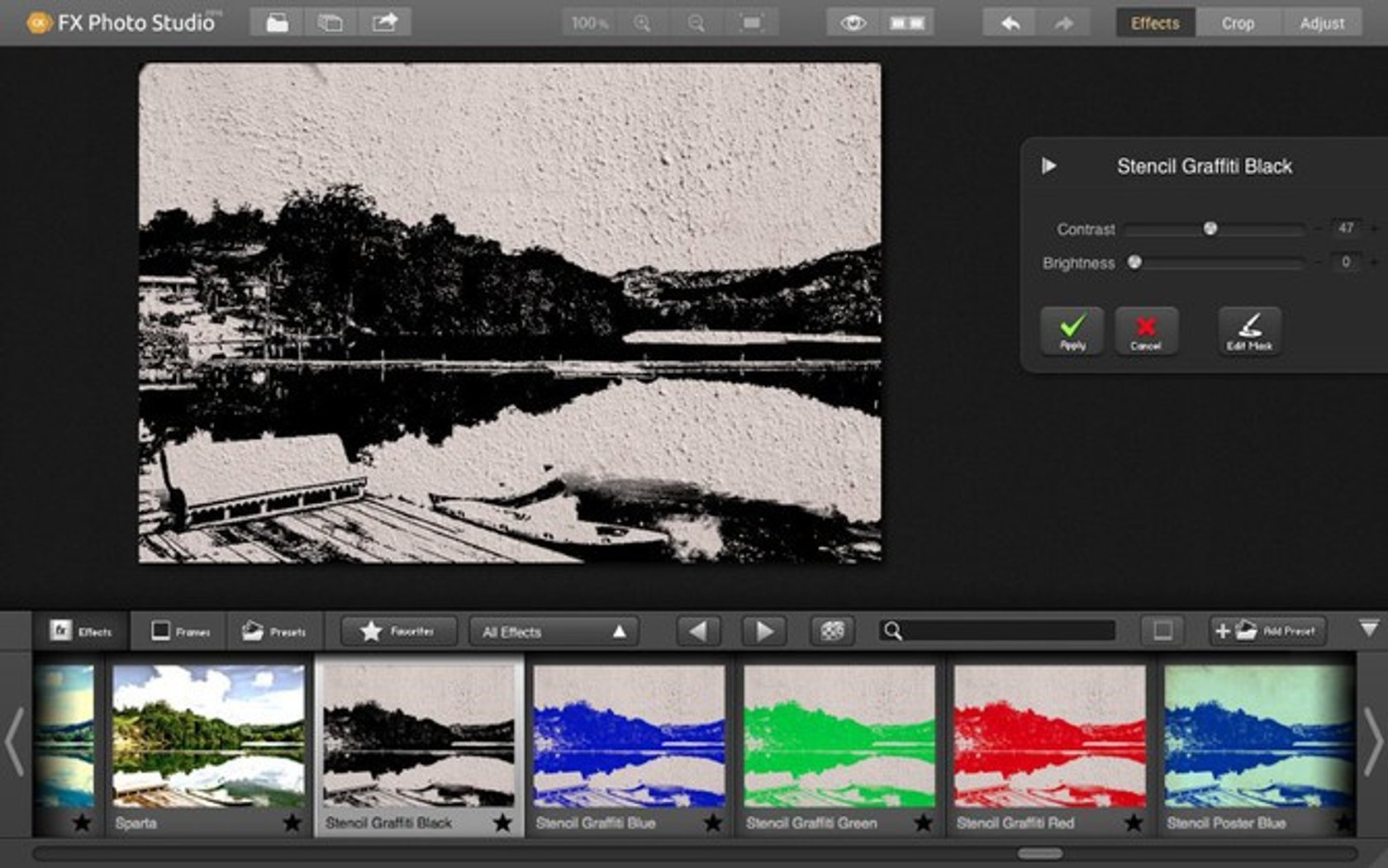Click the fit-to-screen icon in the toolbar
Image resolution: width=1388 pixels, height=868 pixels.
tap(753, 22)
